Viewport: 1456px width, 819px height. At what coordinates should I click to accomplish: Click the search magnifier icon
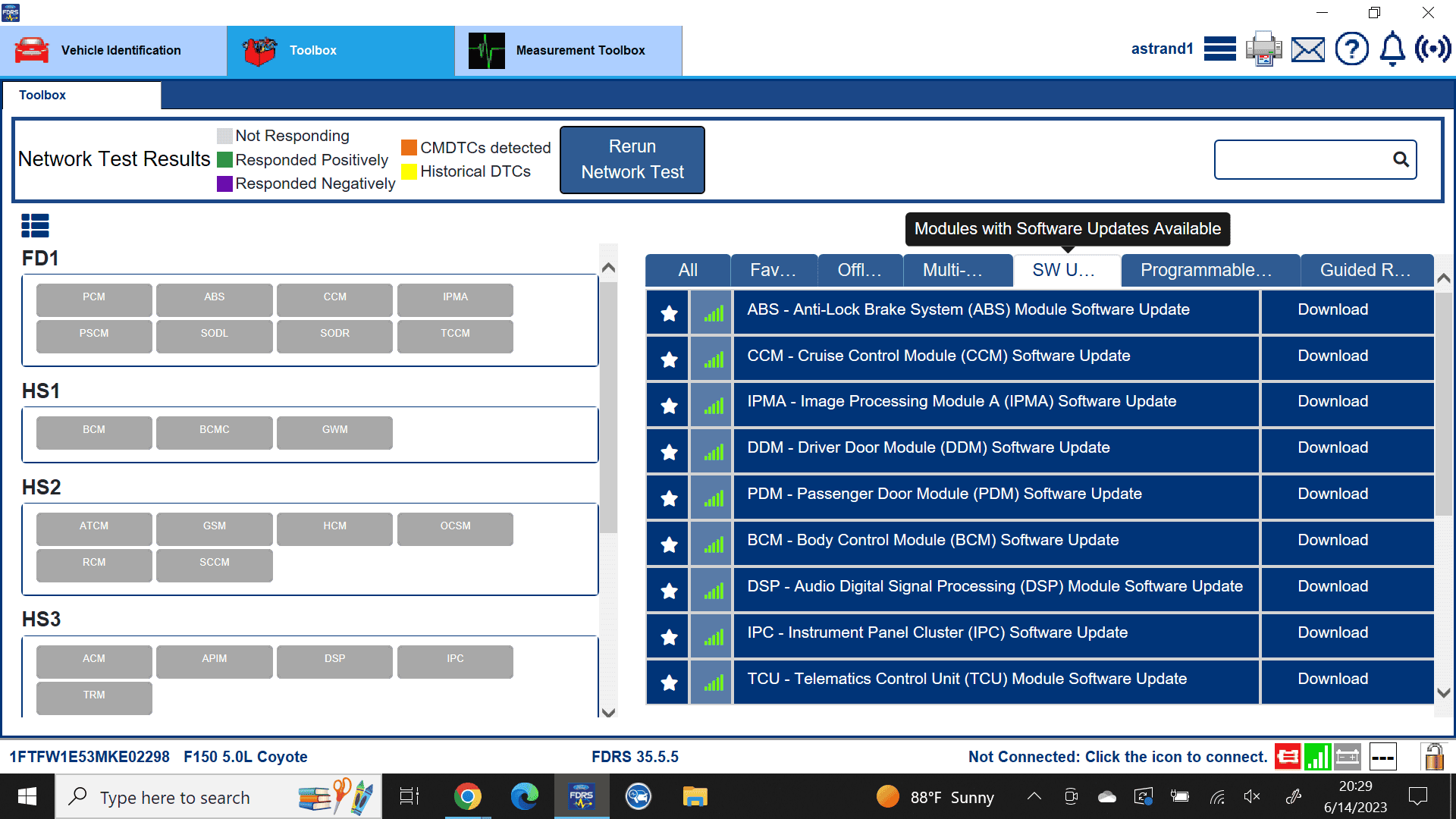point(1401,159)
